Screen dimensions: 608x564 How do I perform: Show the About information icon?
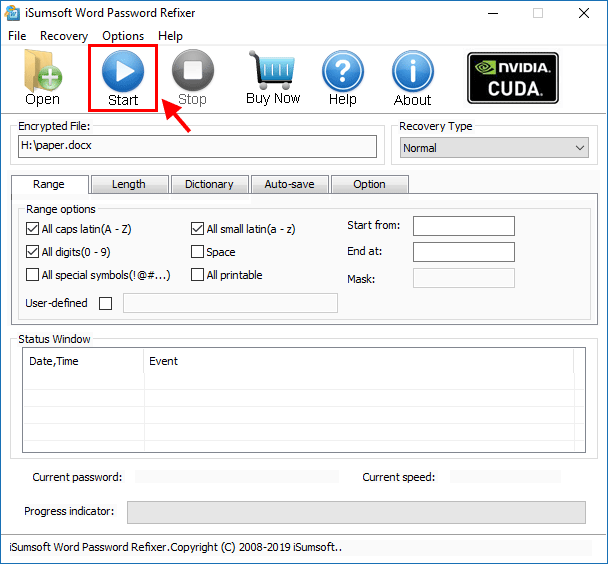click(x=413, y=78)
